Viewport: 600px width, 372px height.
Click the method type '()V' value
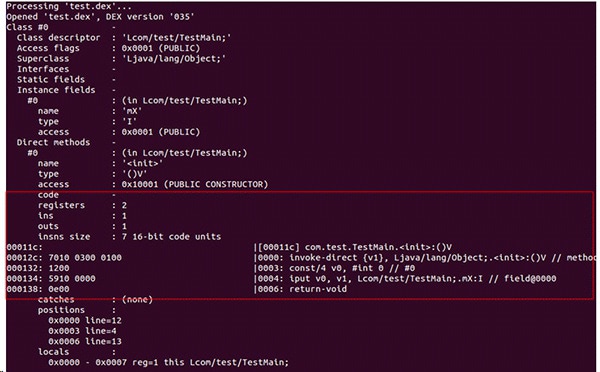pos(135,174)
